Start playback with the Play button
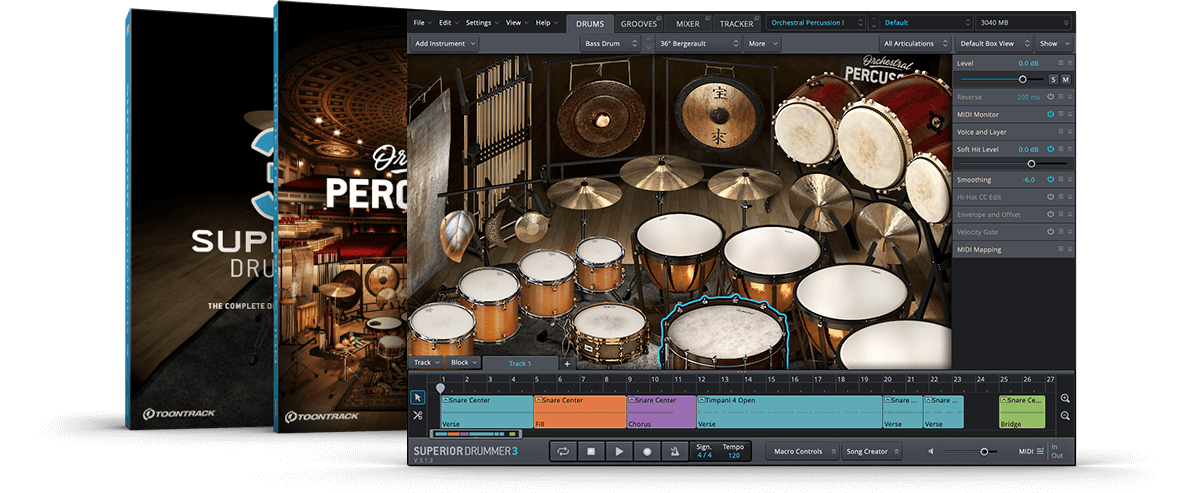 point(619,452)
